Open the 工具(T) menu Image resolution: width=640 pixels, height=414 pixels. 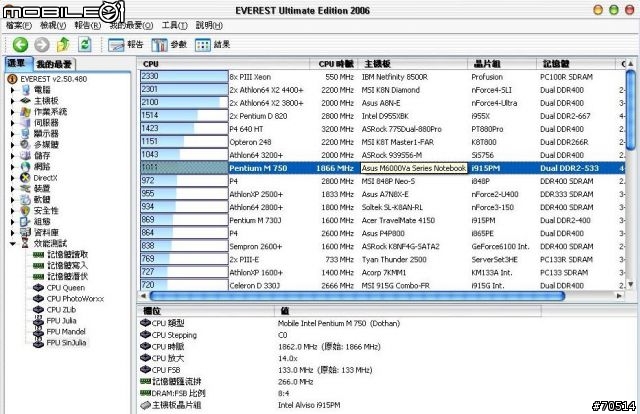[174, 25]
